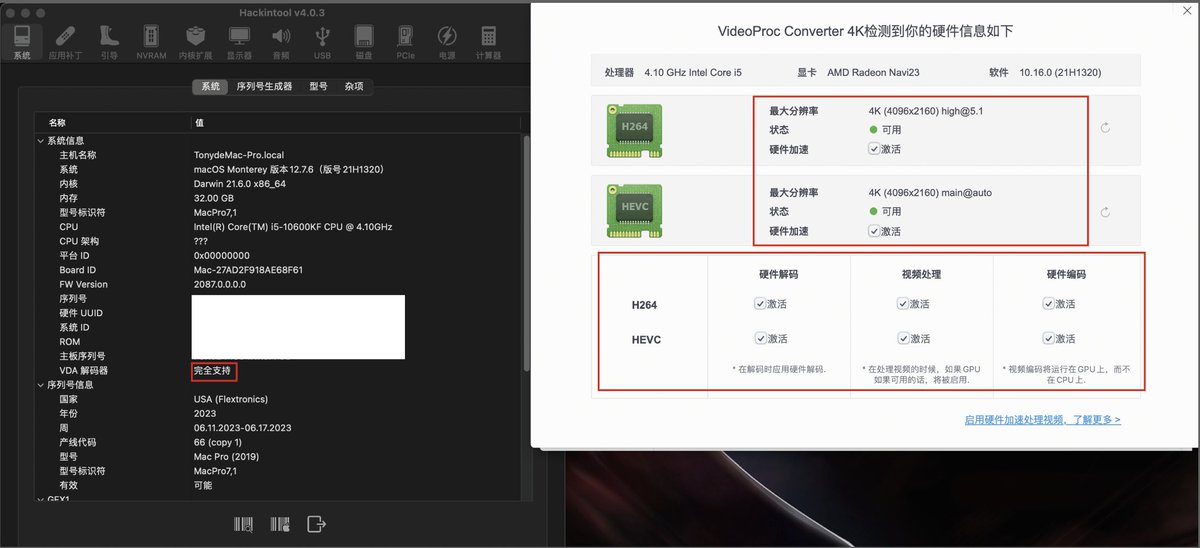Viewport: 1200px width, 548px height.
Task: Select the 年份 2023 value
Action: pos(203,413)
